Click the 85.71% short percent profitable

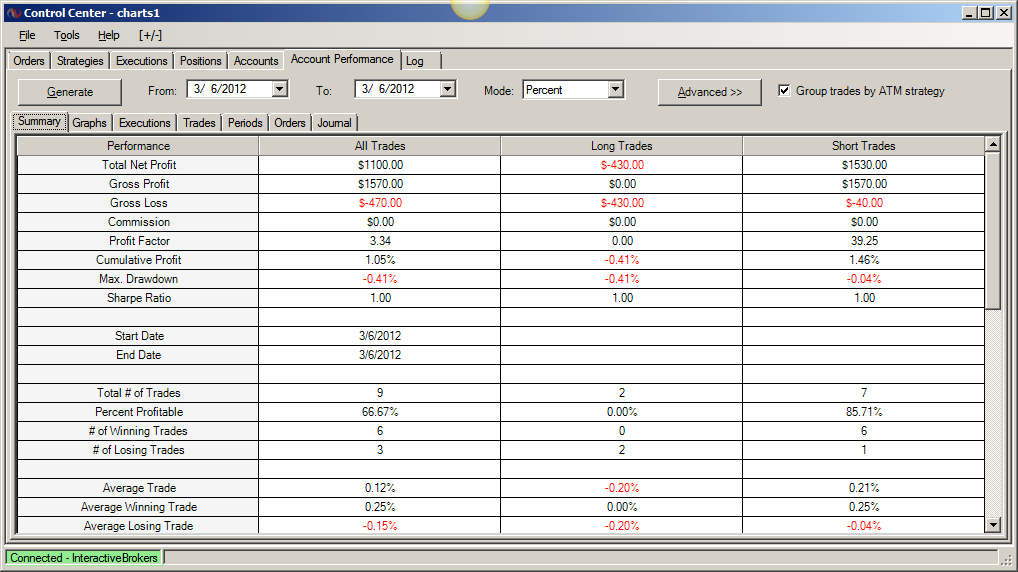tap(863, 412)
